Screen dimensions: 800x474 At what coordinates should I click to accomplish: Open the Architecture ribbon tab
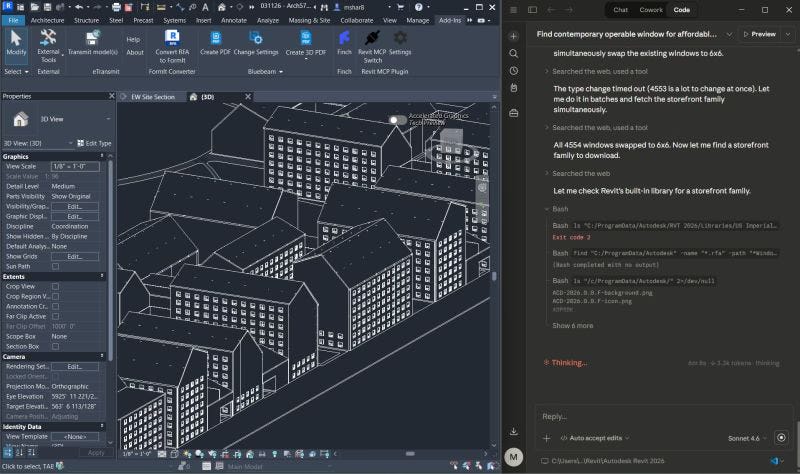tap(47, 20)
